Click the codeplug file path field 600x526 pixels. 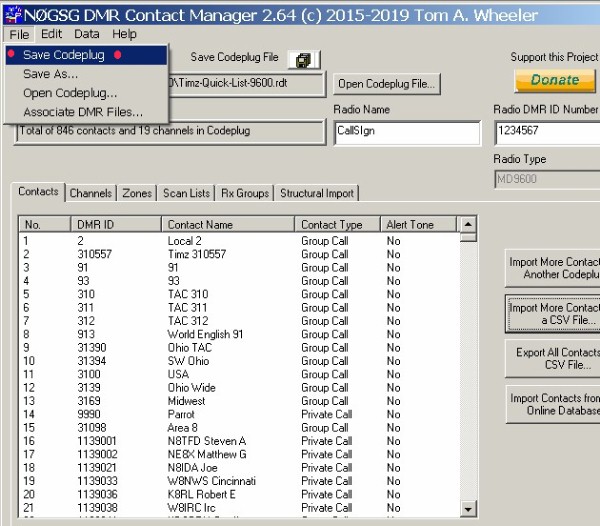point(246,84)
